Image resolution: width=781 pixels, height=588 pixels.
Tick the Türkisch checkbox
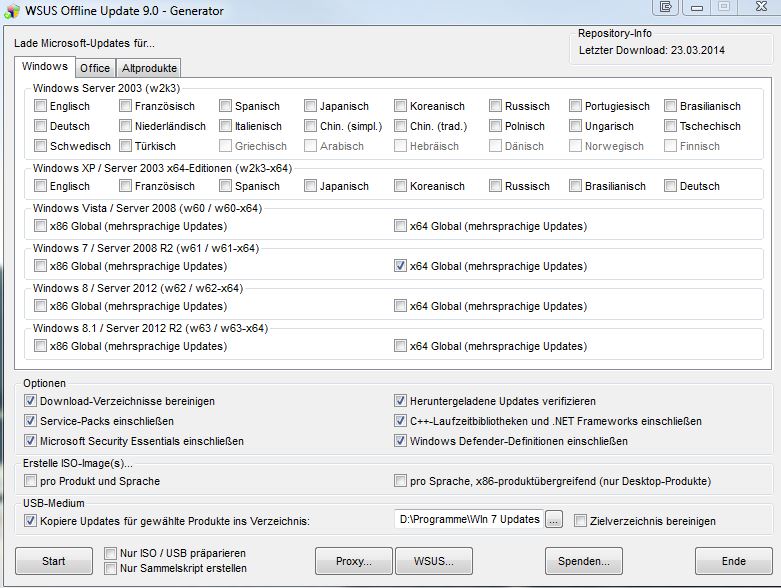(126, 145)
